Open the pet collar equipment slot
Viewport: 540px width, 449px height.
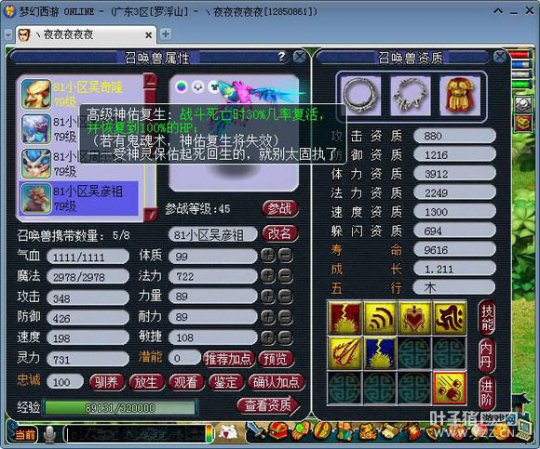360,95
